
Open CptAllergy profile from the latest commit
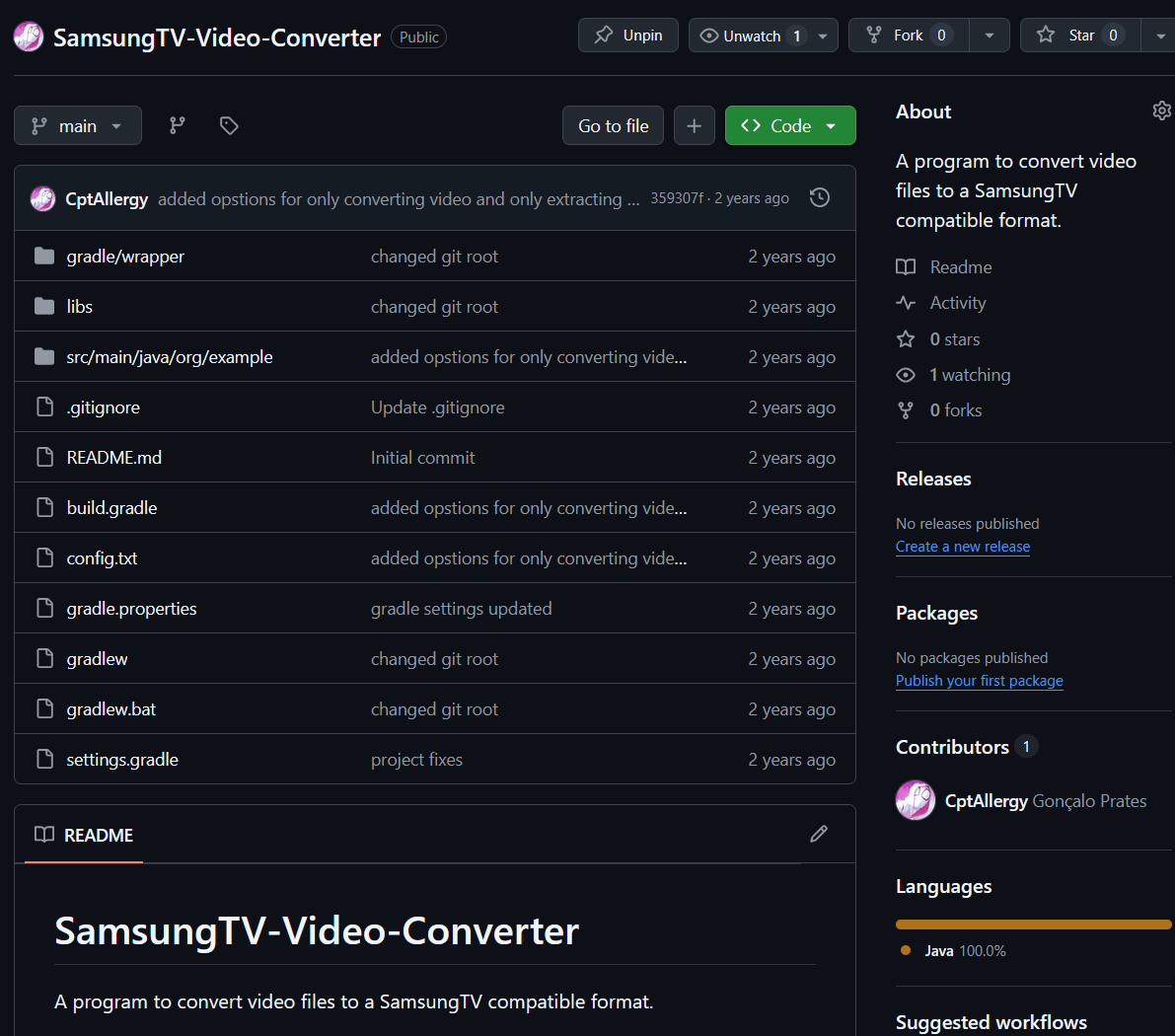click(107, 198)
